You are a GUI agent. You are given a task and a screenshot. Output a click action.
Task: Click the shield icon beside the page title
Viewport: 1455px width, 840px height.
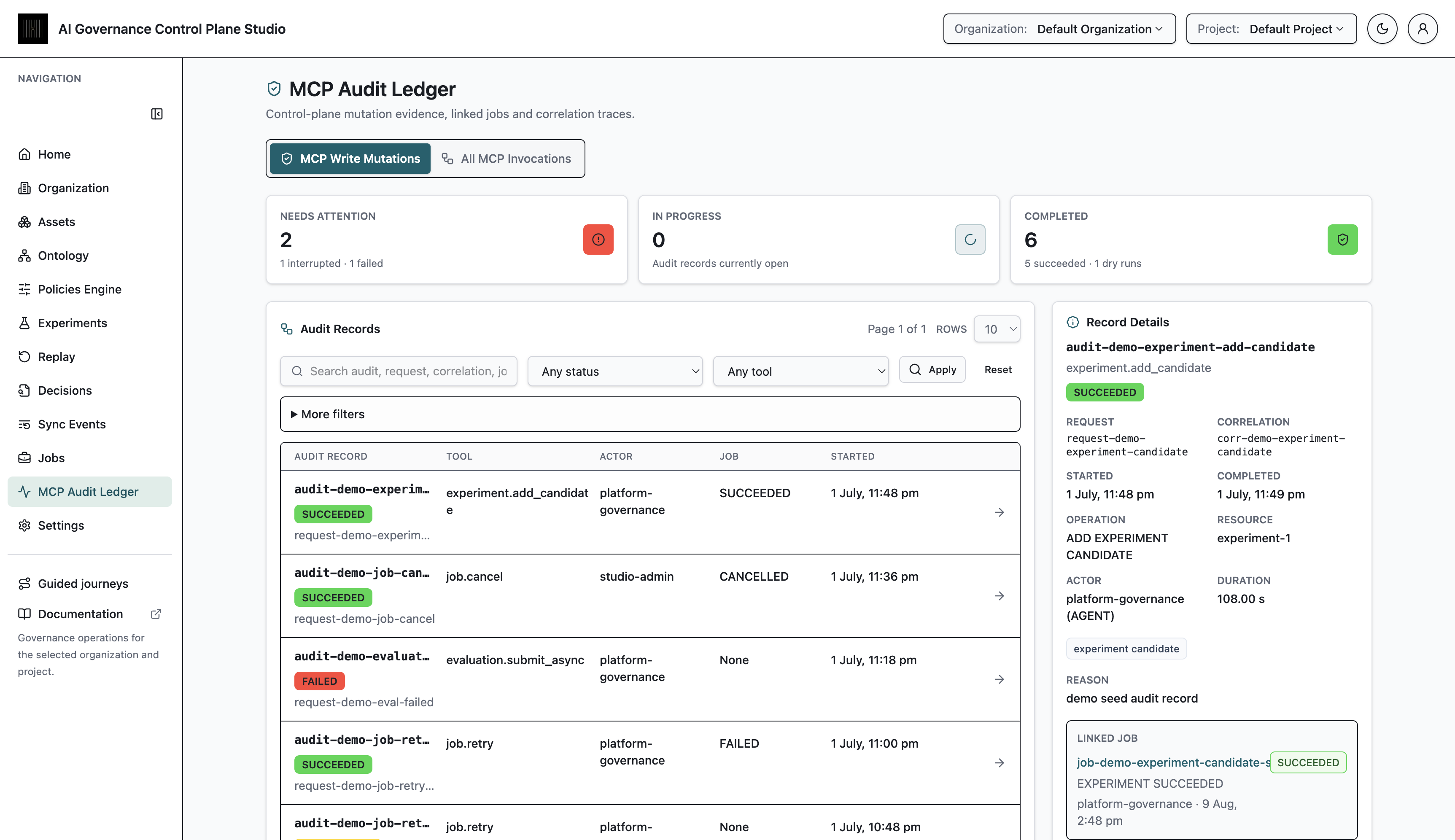[x=274, y=89]
